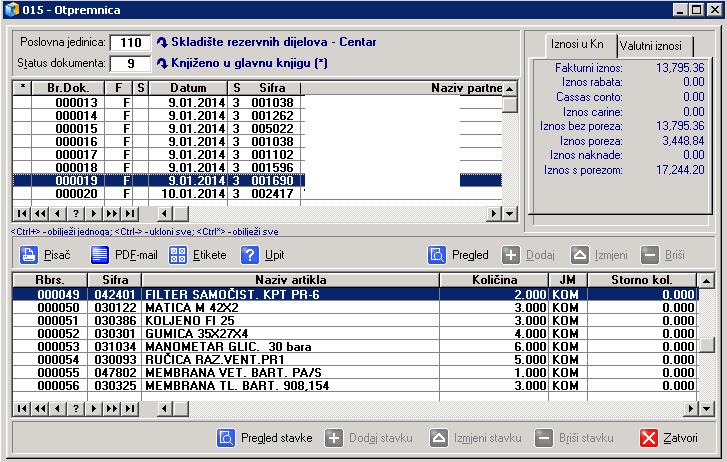Click documents list horizontal scroll right arrow
The width and height of the screenshot is (727, 462).
[494, 213]
